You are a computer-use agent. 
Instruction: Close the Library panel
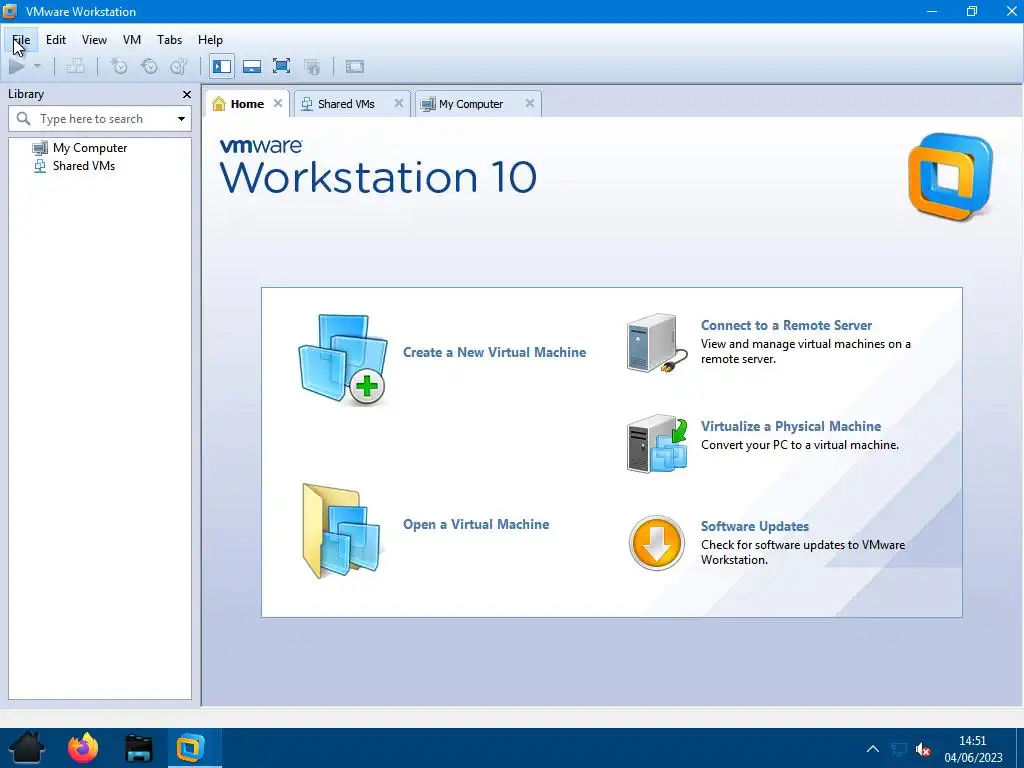[x=187, y=95]
